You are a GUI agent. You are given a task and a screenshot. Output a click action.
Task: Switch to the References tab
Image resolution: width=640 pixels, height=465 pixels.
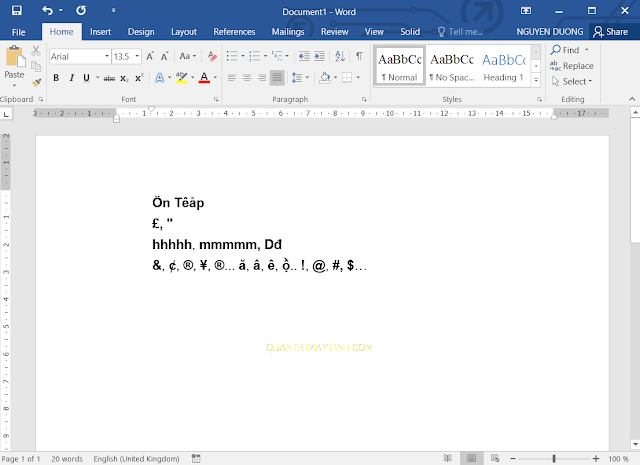point(234,32)
